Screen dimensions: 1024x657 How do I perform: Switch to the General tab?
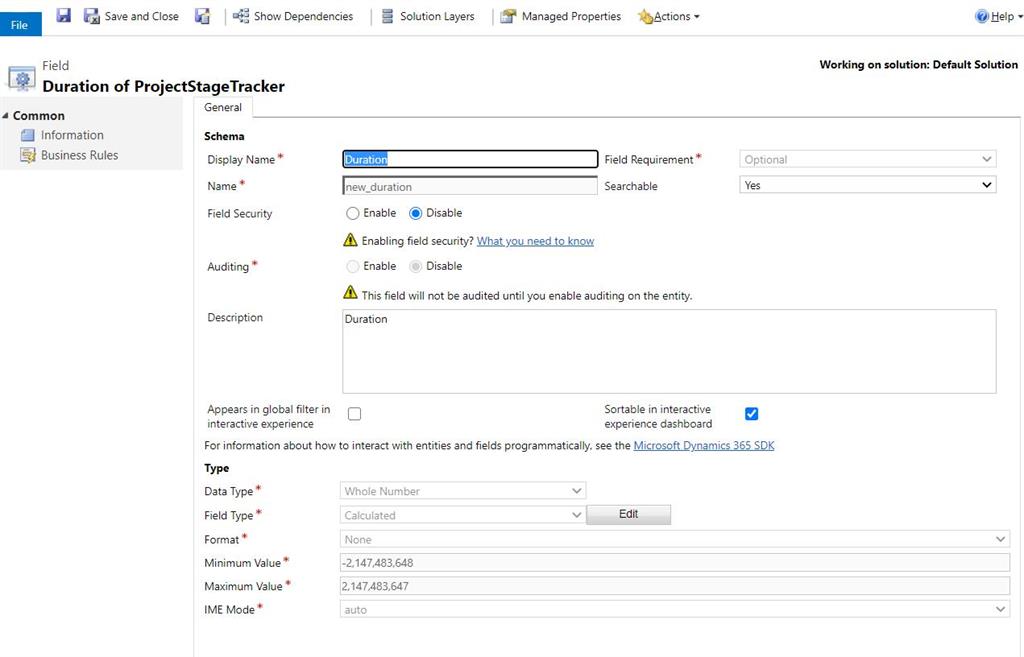(x=222, y=107)
